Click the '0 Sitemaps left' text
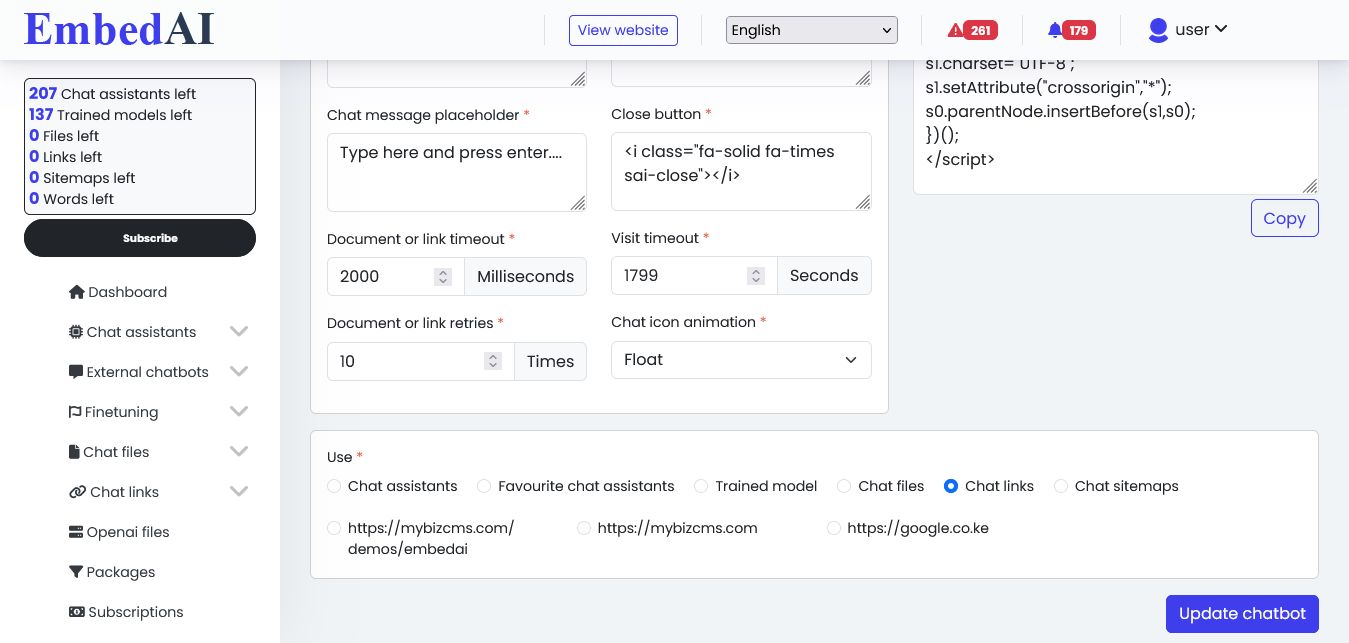Viewport: 1349px width, 643px height. (x=82, y=178)
